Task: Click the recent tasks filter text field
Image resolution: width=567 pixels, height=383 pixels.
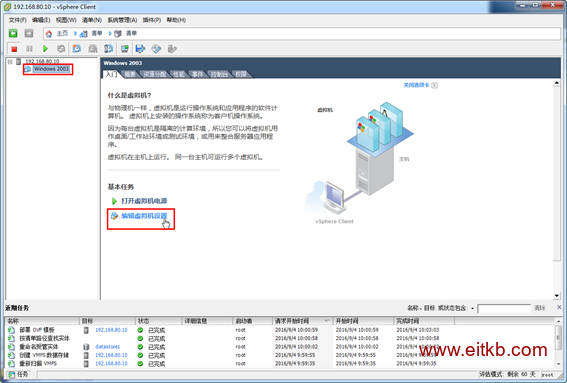Action: tap(504, 308)
